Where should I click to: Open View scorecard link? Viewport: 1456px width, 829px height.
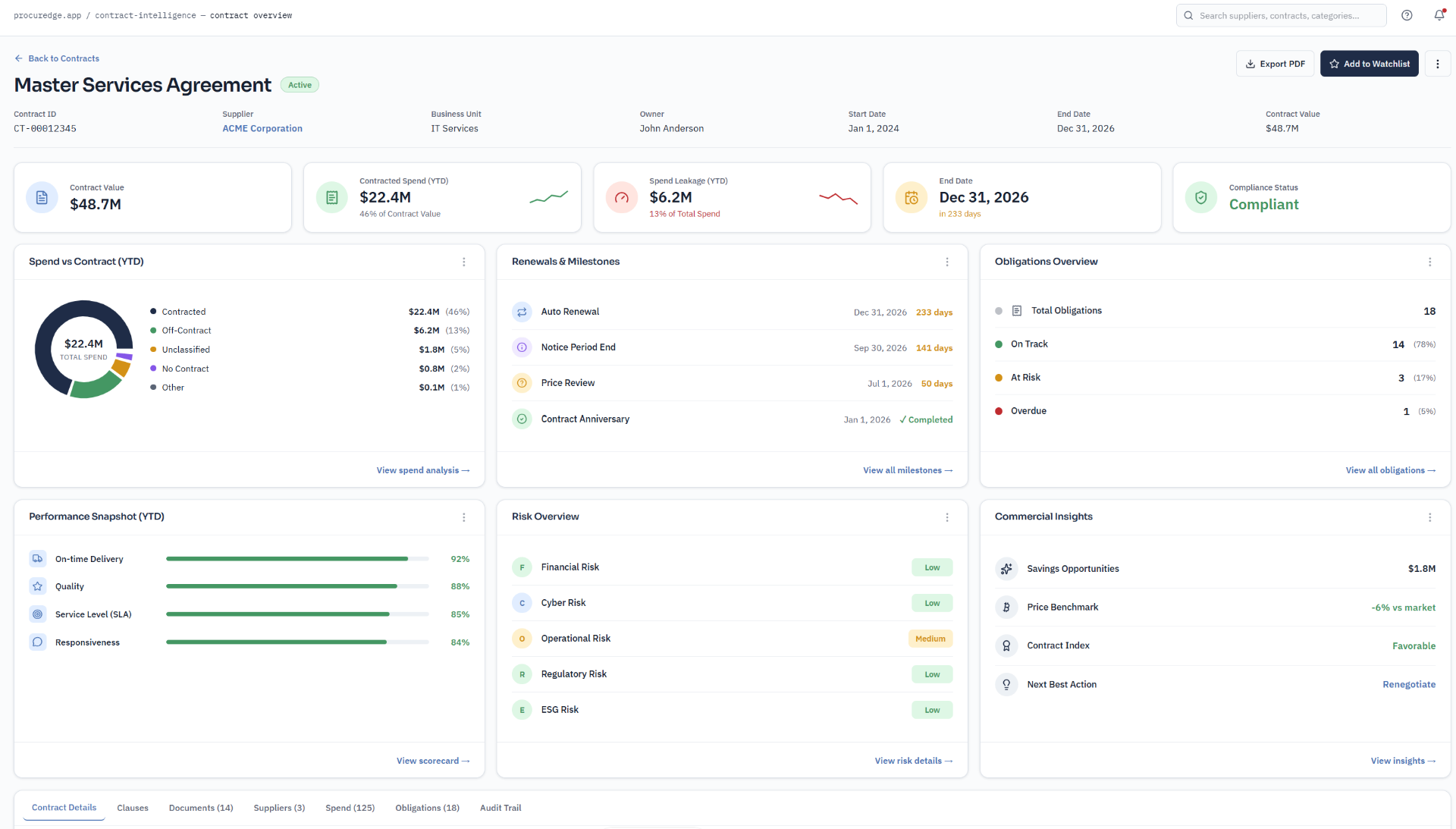[x=433, y=761]
